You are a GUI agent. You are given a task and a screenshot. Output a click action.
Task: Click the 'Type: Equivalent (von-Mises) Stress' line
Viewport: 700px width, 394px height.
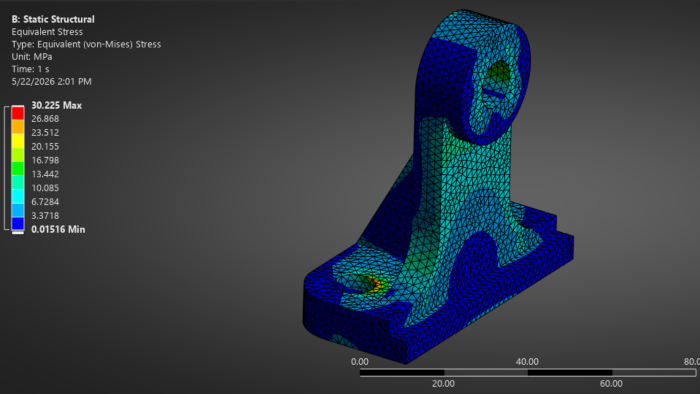tap(86, 44)
